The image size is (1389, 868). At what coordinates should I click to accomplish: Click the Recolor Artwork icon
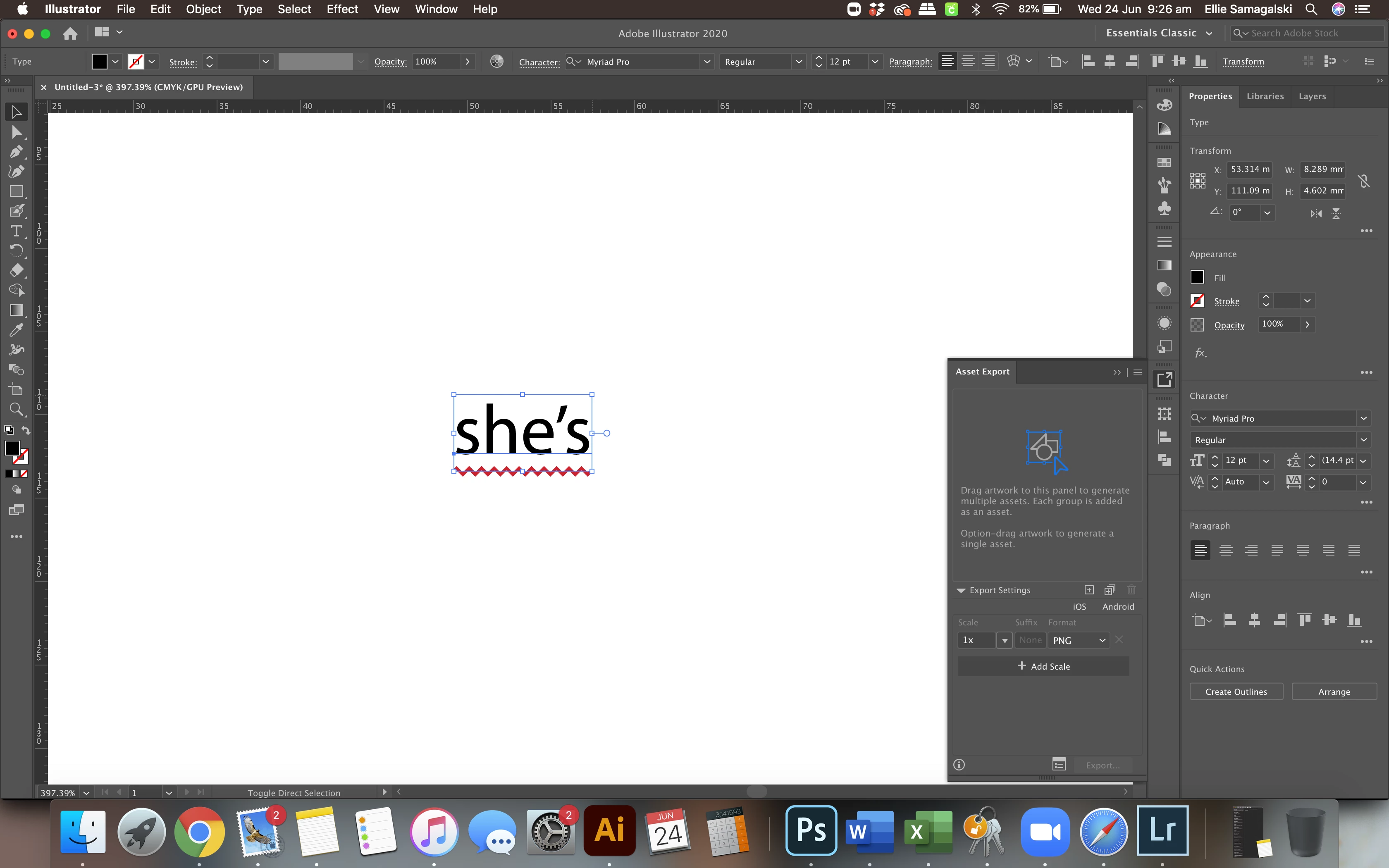click(x=496, y=62)
